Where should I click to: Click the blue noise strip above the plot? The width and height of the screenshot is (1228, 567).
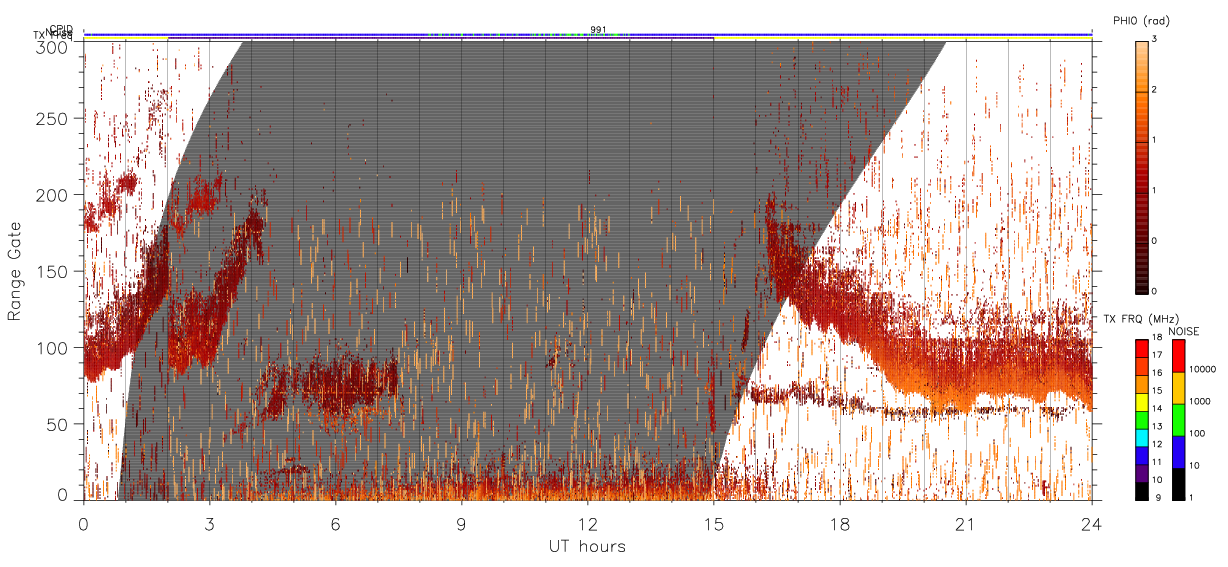tap(588, 35)
